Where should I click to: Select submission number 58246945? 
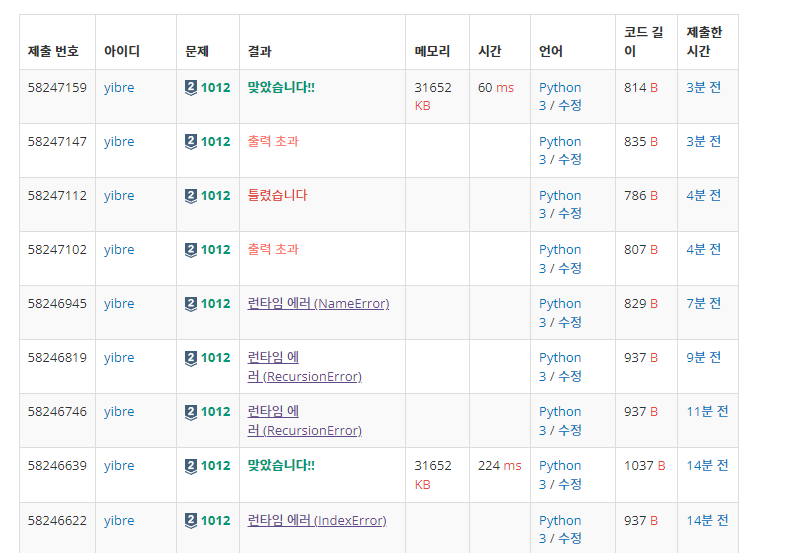tap(57, 304)
